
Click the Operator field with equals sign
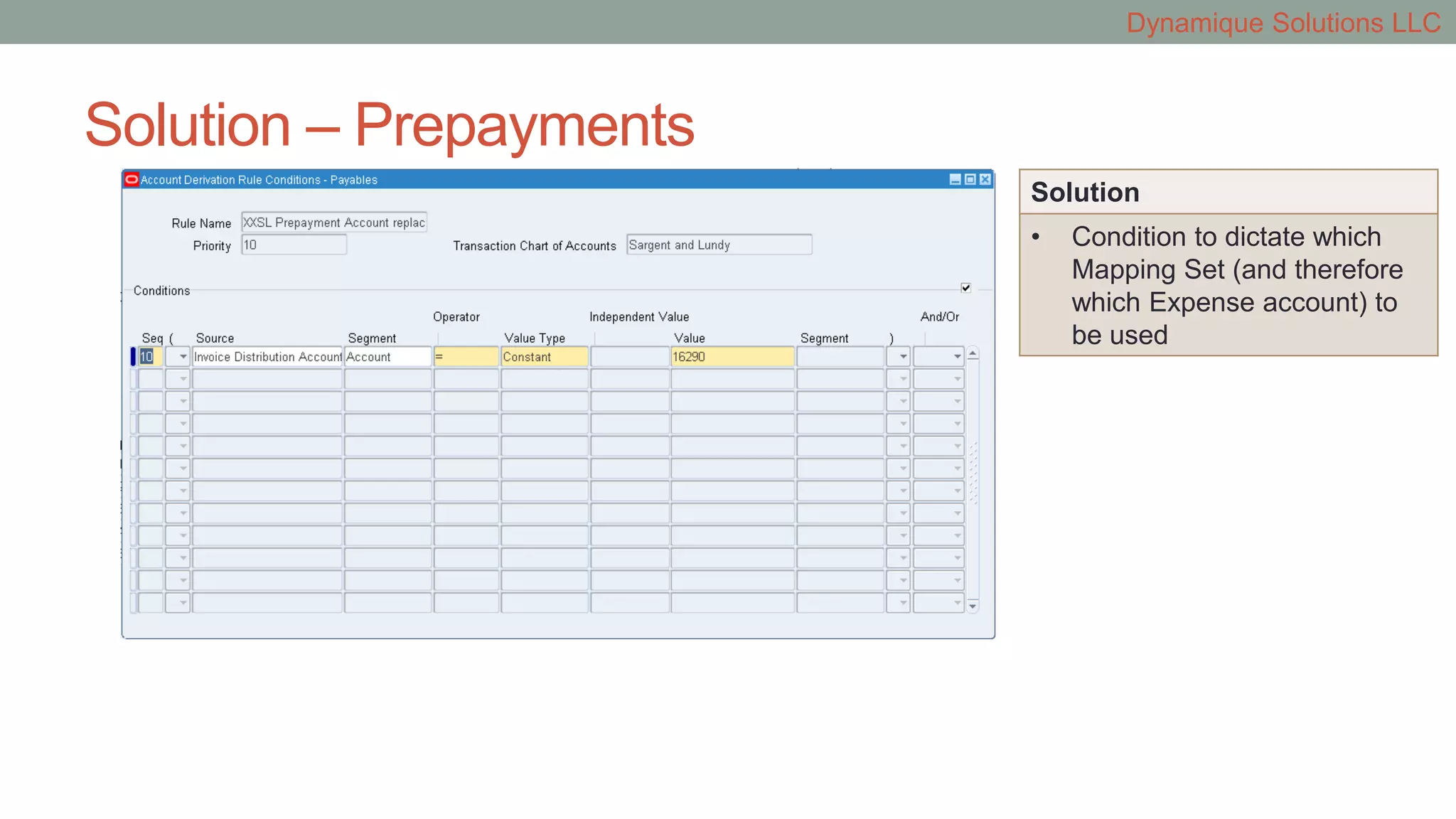click(x=466, y=357)
